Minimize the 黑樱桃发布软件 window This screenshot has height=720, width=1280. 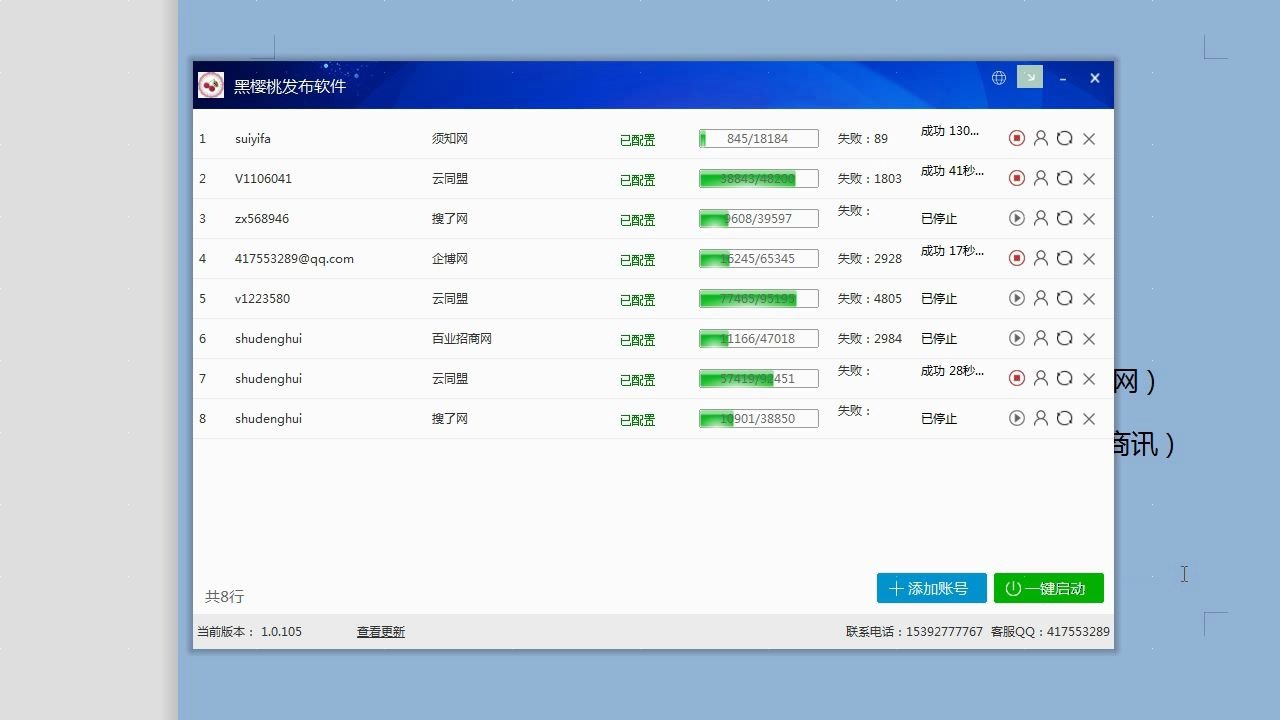[x=1063, y=78]
